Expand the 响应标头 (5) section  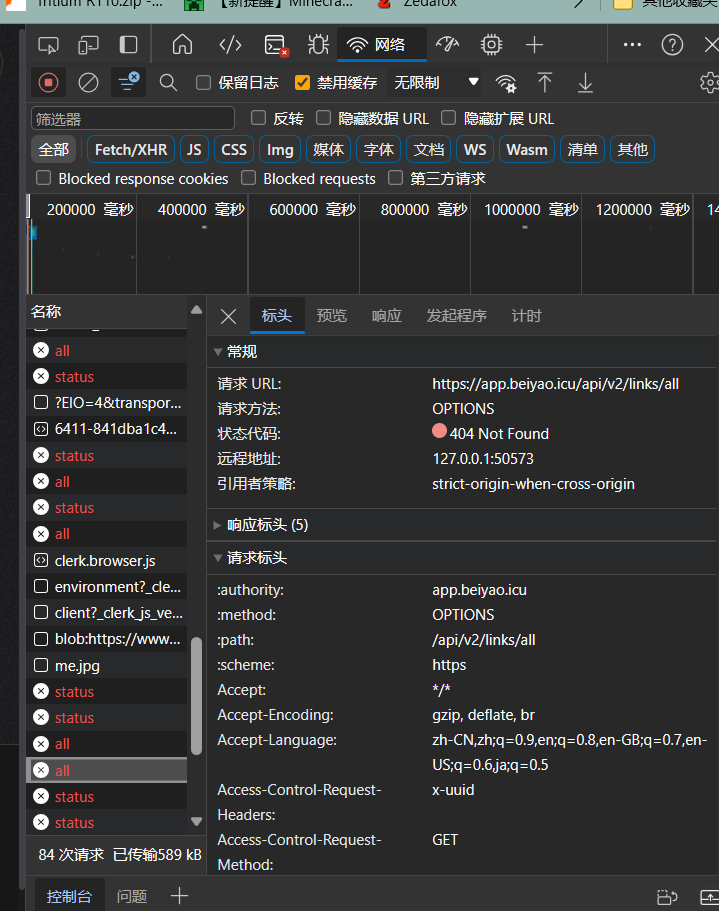[x=218, y=525]
